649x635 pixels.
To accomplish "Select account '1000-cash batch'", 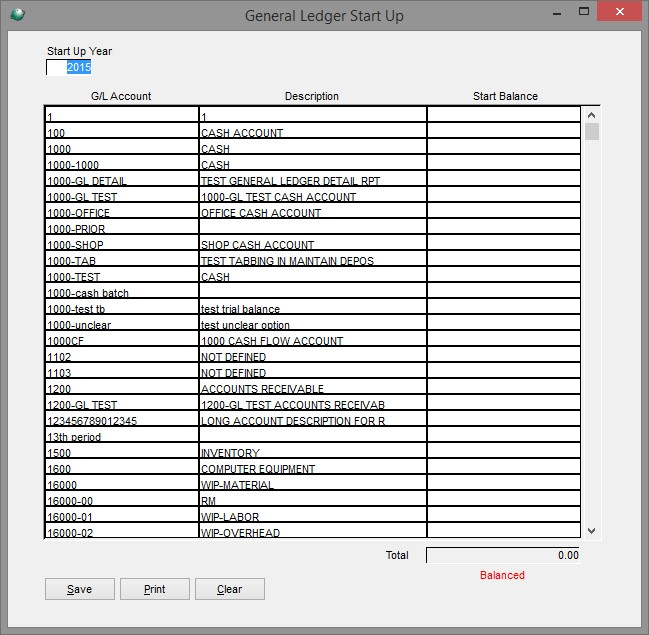I will pyautogui.click(x=122, y=291).
